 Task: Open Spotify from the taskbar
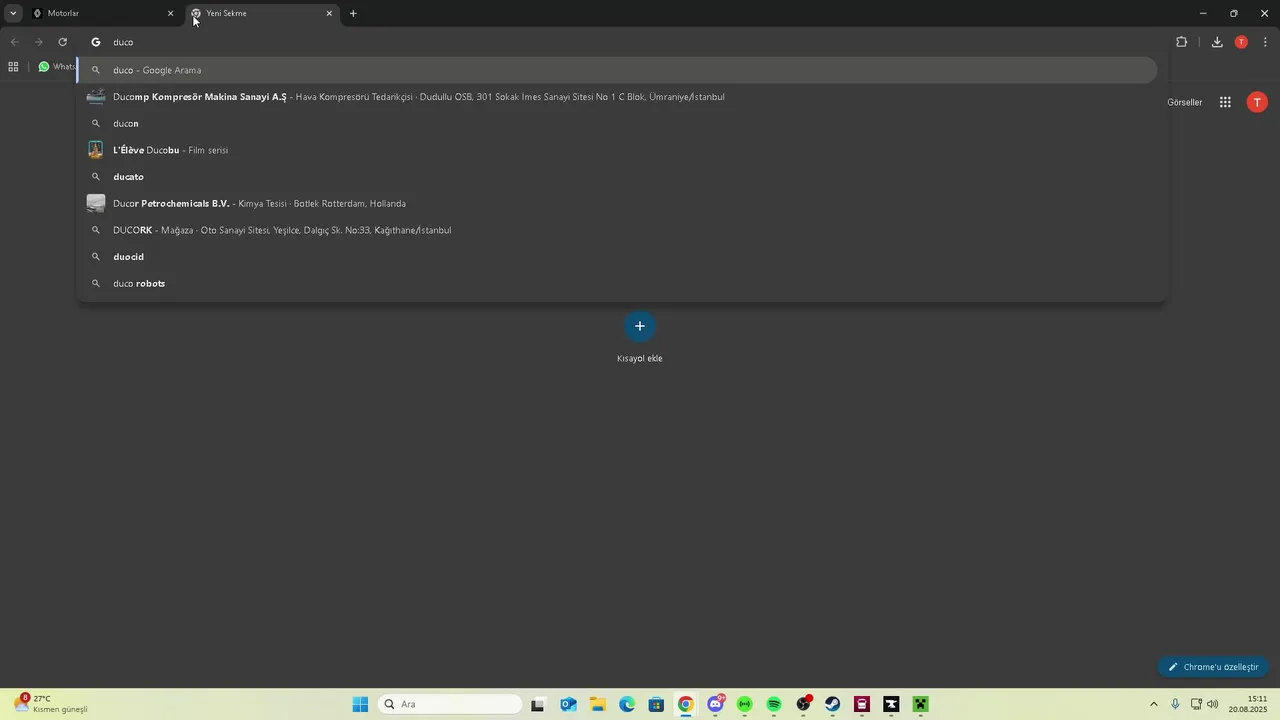(x=774, y=704)
